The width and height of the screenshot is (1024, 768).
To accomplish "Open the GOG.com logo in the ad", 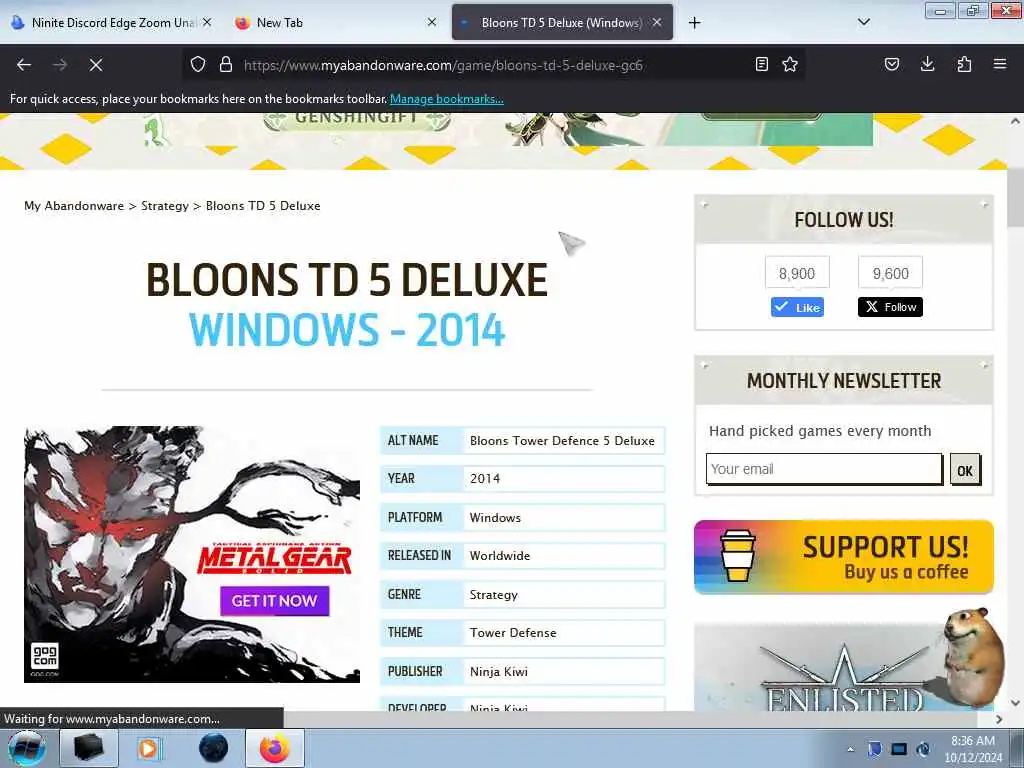I will [45, 658].
